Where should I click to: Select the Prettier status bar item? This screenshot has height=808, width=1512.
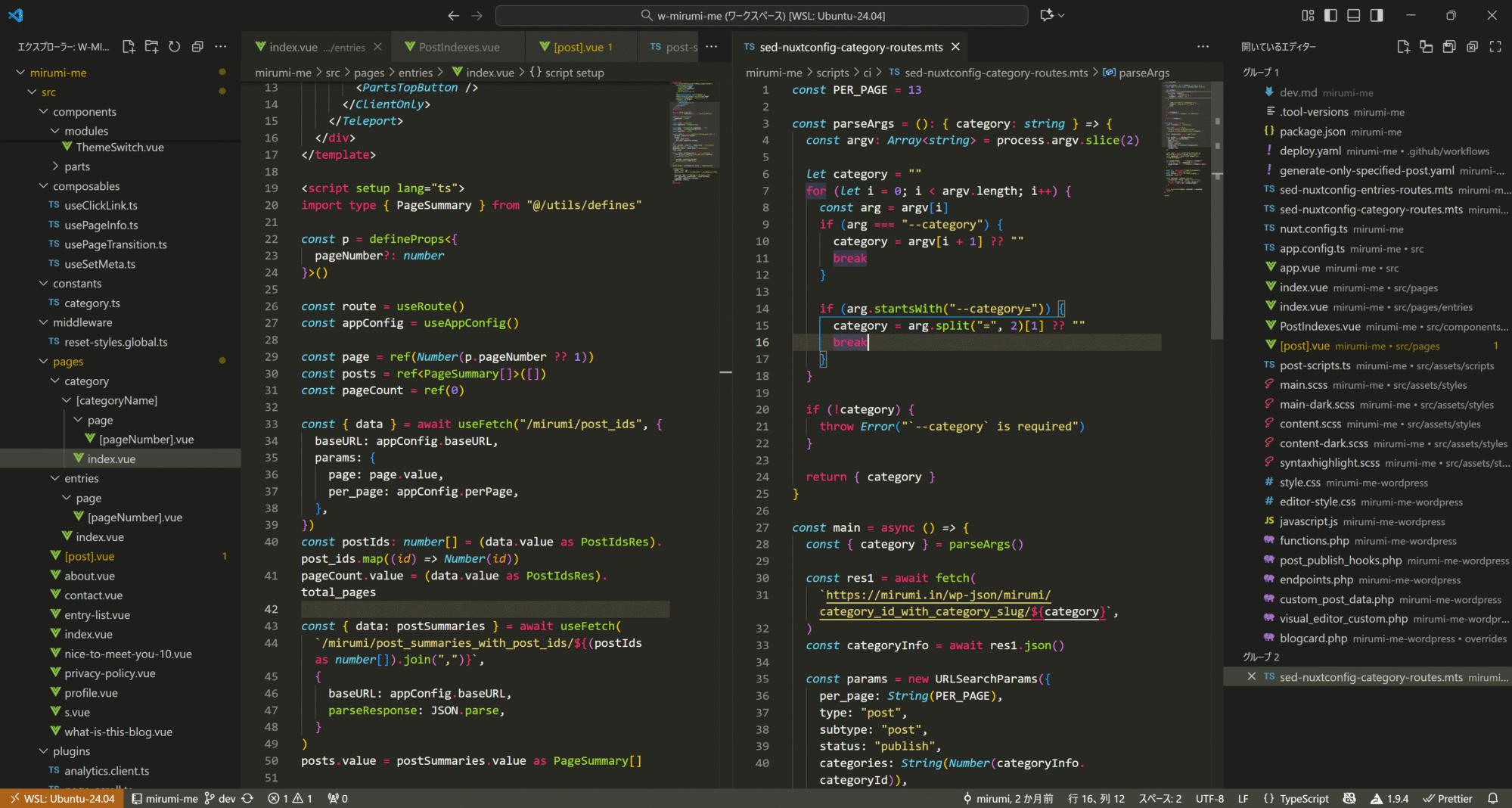[x=1447, y=798]
